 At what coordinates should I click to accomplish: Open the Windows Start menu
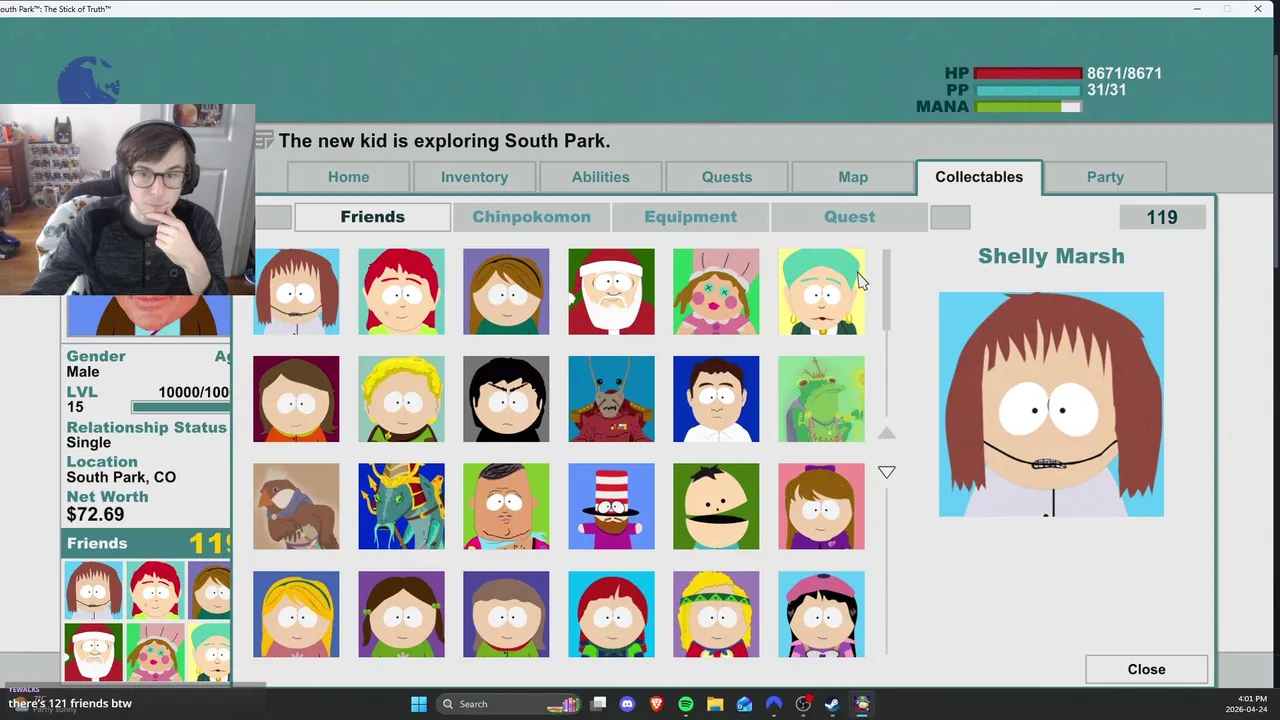(x=419, y=704)
